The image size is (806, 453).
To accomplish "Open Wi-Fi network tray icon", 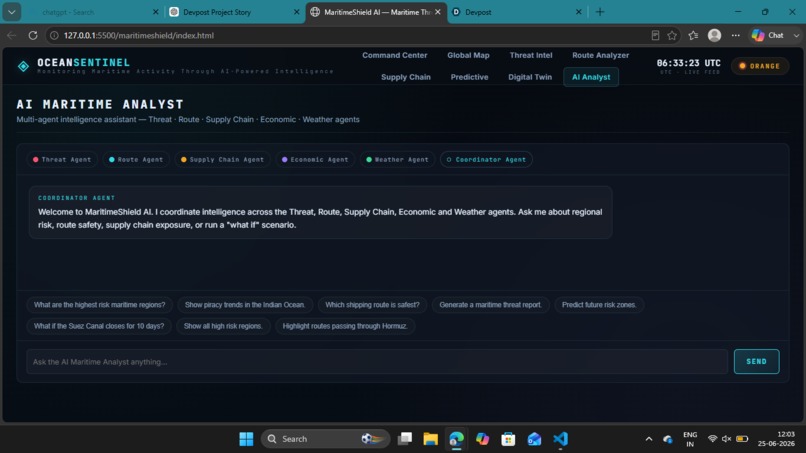I will coord(712,439).
